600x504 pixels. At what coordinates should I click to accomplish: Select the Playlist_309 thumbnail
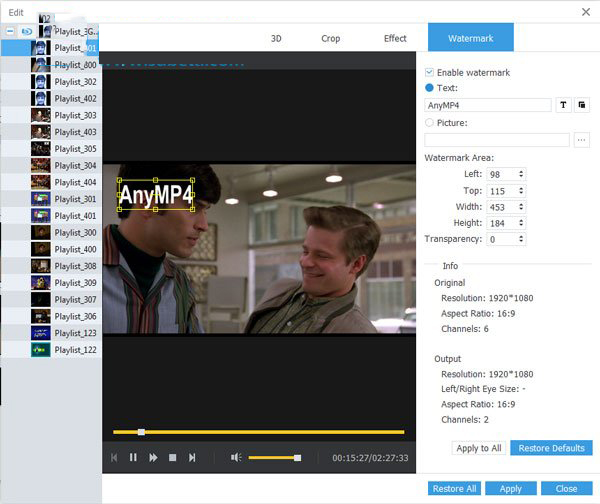point(41,283)
